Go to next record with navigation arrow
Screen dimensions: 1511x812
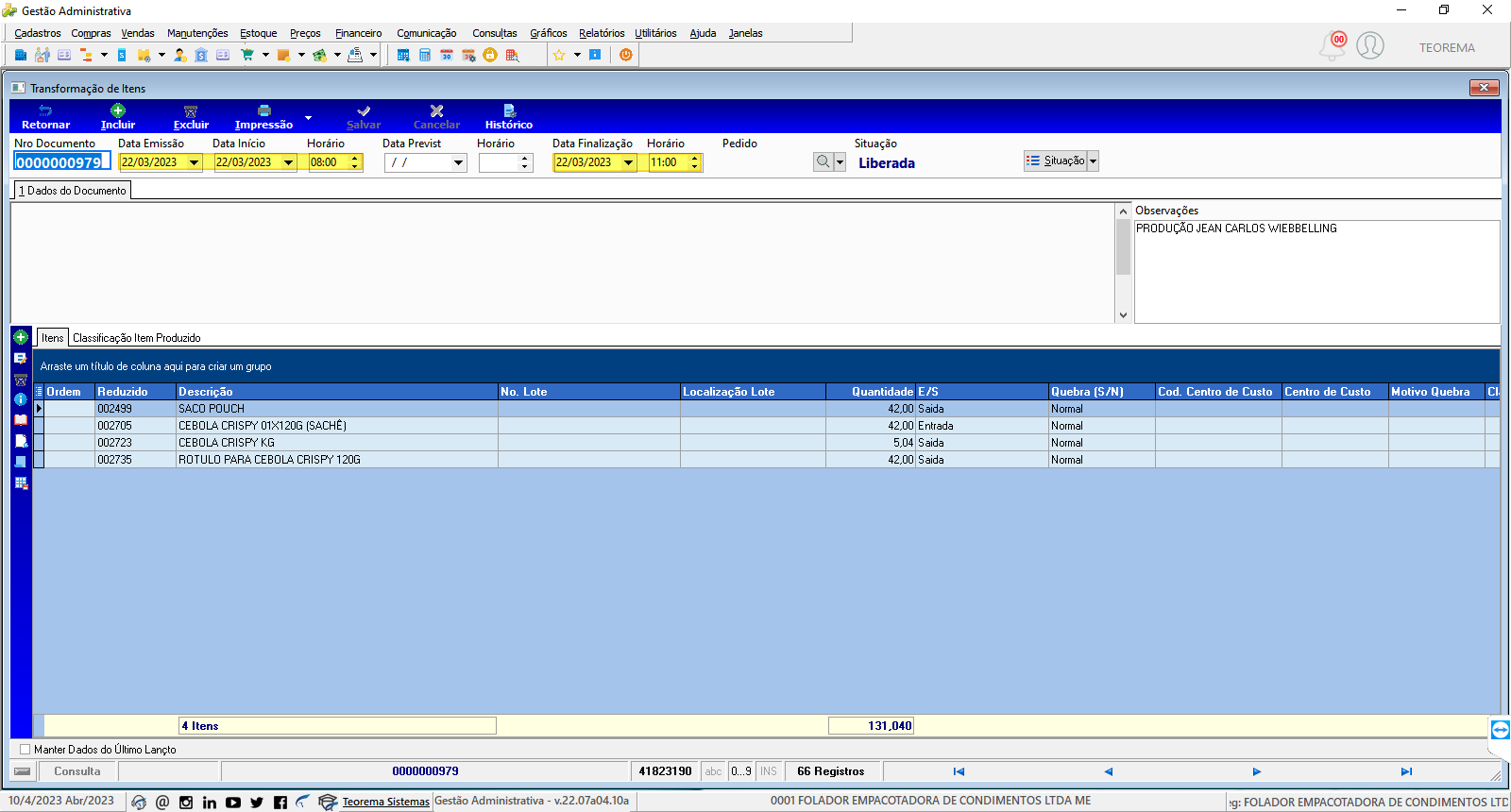[x=1257, y=771]
